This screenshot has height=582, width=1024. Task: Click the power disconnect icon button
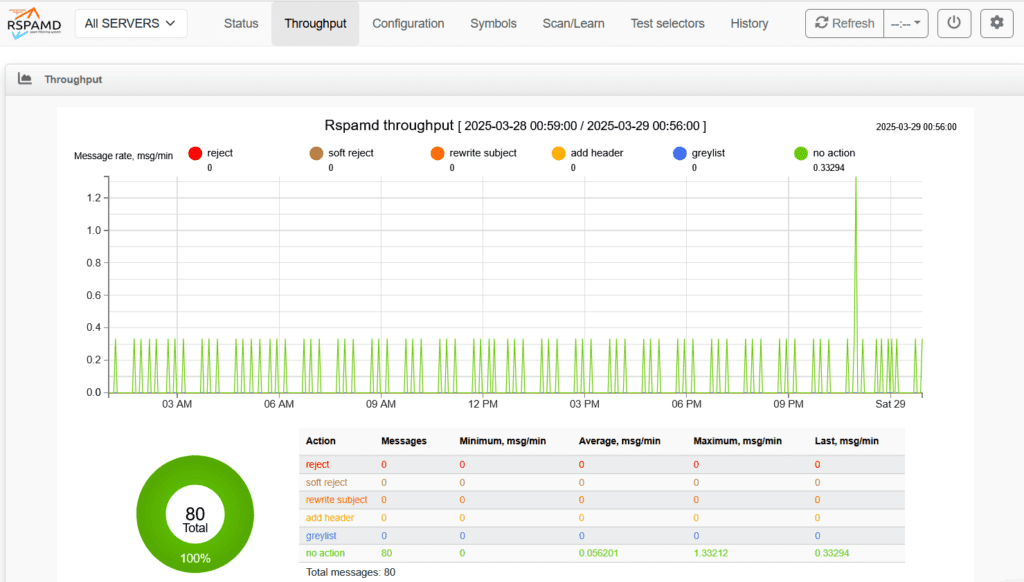pos(954,23)
